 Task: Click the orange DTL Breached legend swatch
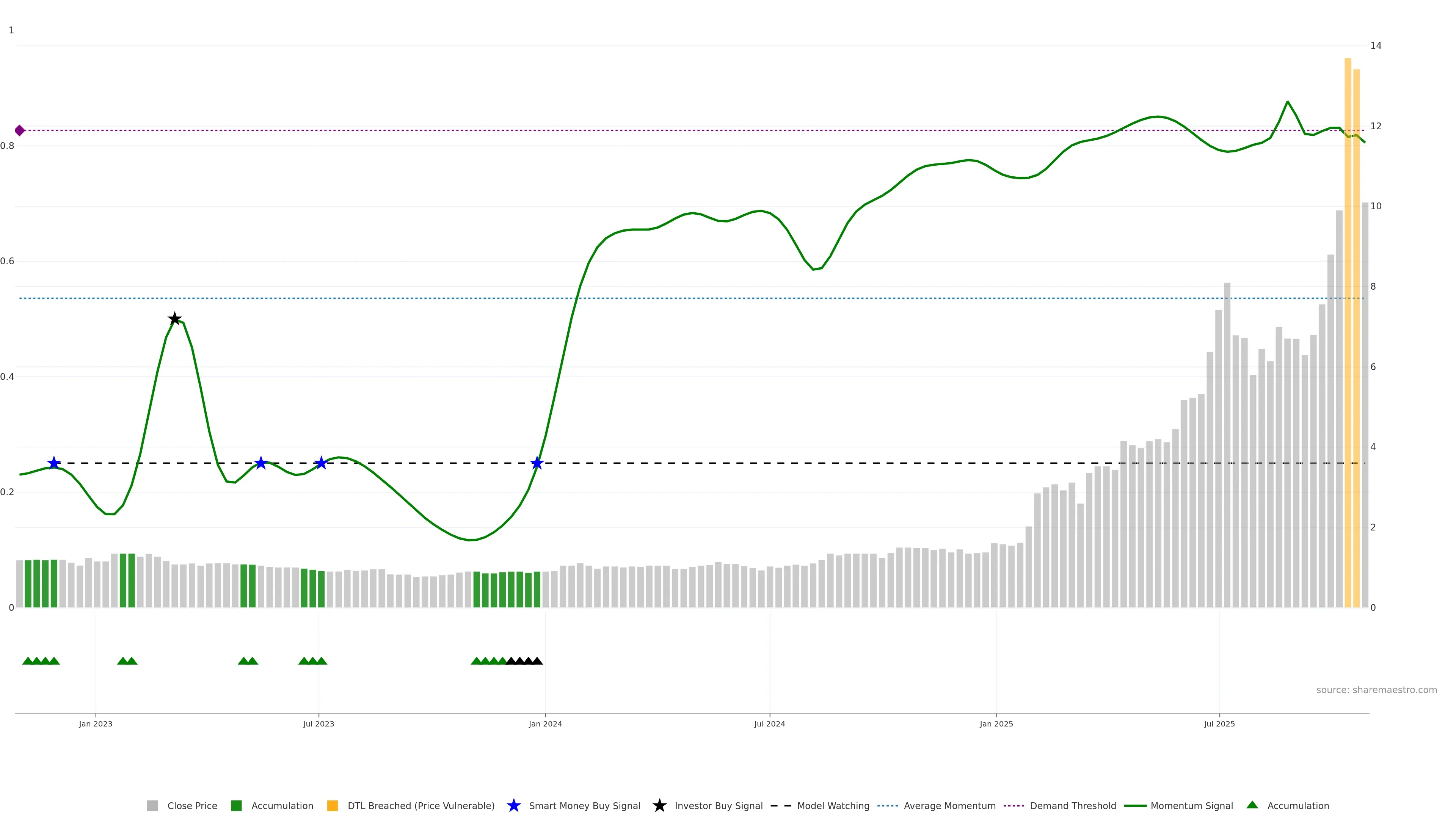click(333, 805)
